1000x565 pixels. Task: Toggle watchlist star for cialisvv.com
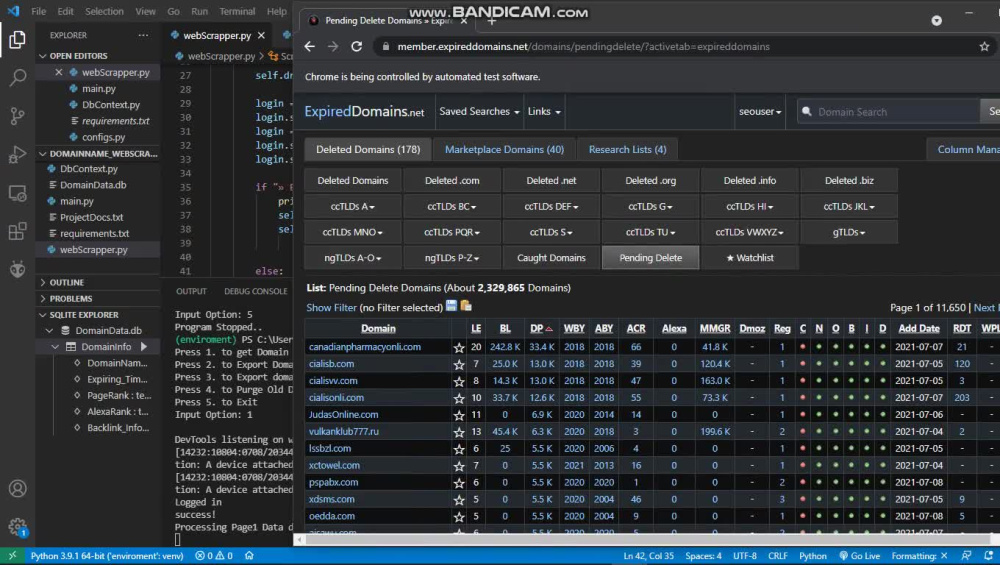coord(459,381)
